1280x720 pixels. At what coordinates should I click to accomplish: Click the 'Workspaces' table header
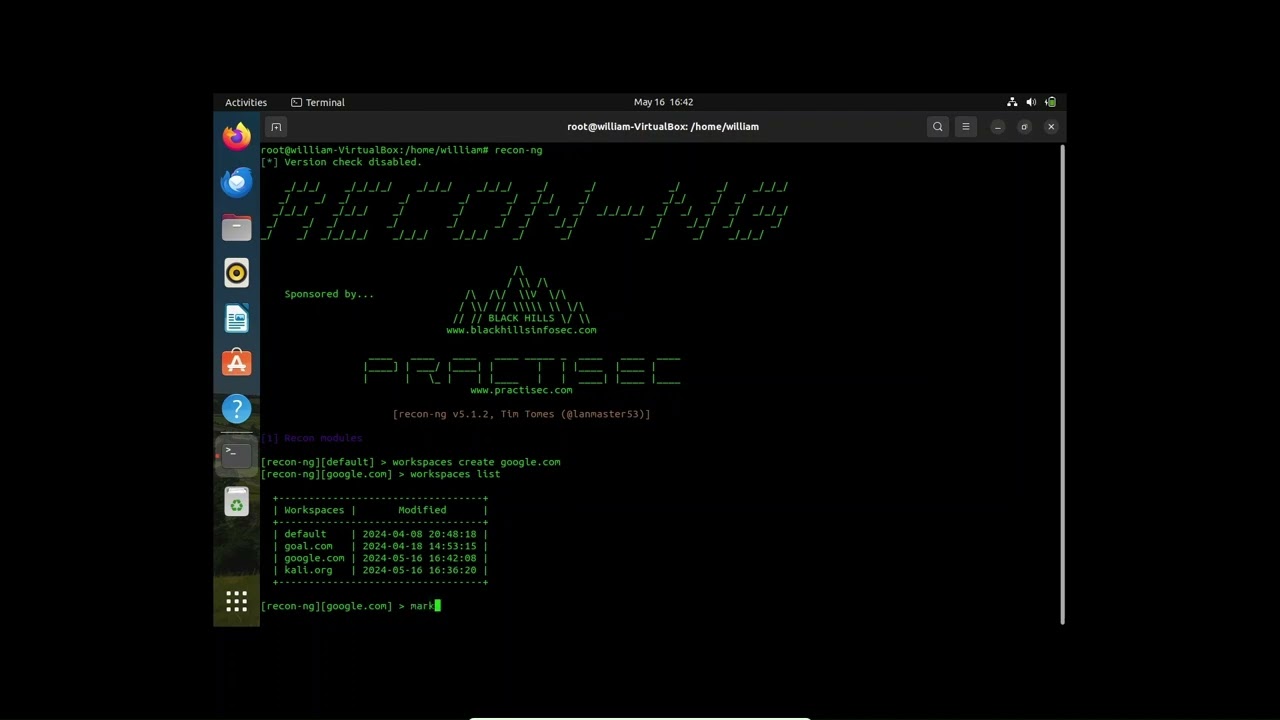314,510
